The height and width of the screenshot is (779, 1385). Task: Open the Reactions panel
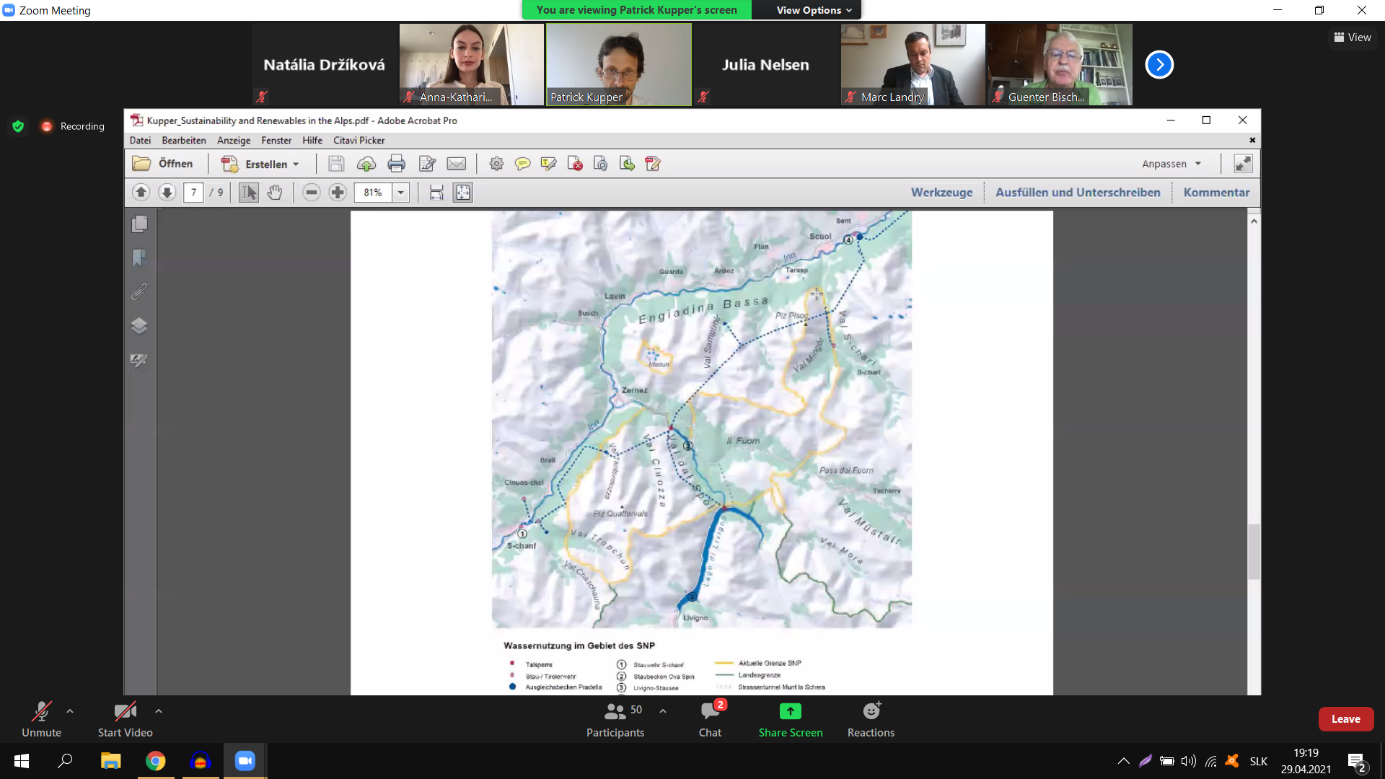pos(871,711)
